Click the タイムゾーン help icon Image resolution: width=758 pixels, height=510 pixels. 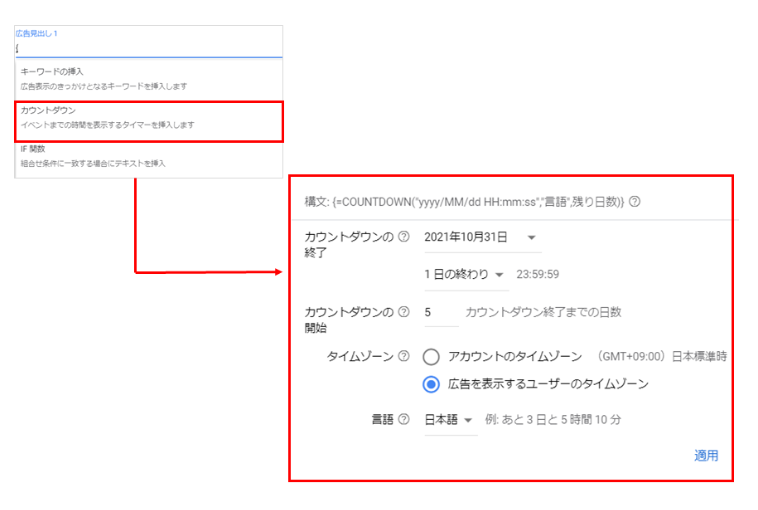point(404,356)
